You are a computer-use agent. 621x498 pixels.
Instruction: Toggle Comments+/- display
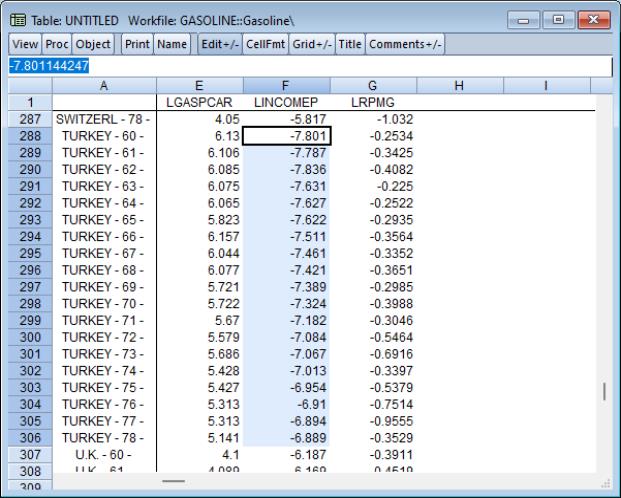pos(405,45)
